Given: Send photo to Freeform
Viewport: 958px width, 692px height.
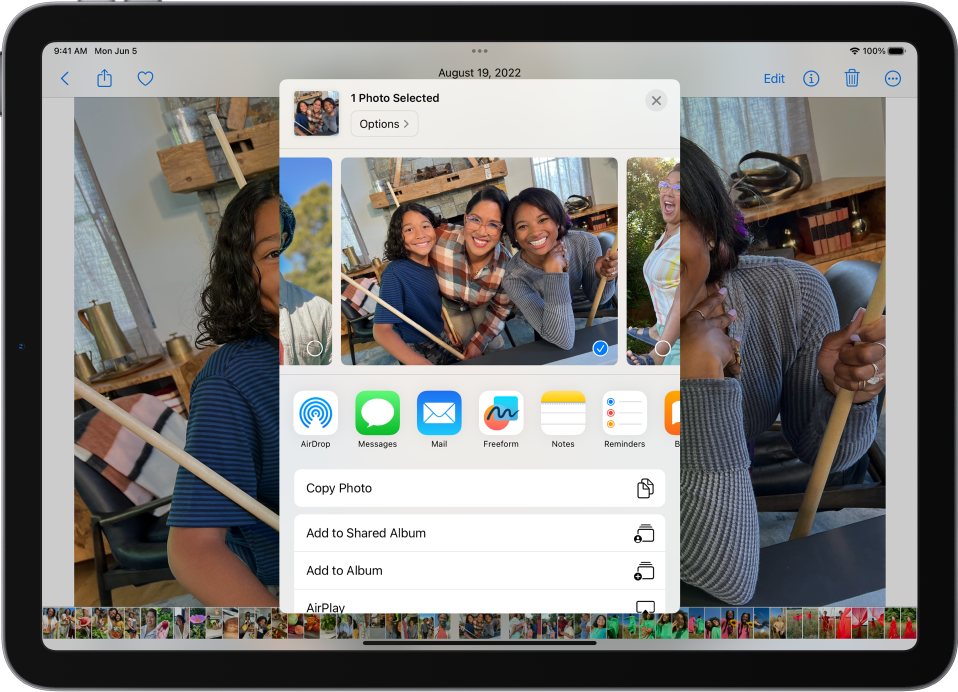Looking at the screenshot, I should [501, 420].
